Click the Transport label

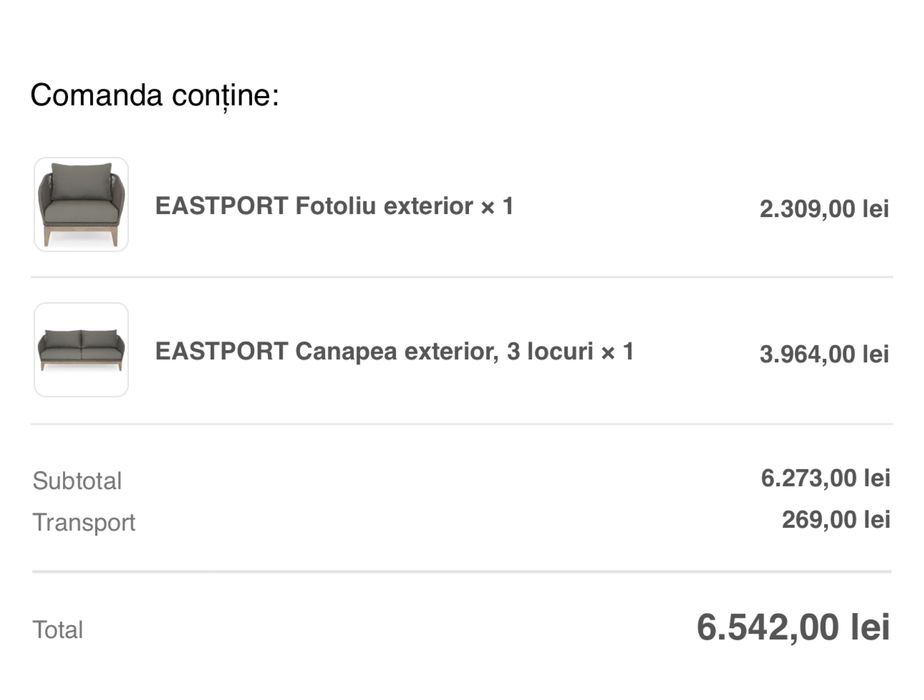point(84,523)
